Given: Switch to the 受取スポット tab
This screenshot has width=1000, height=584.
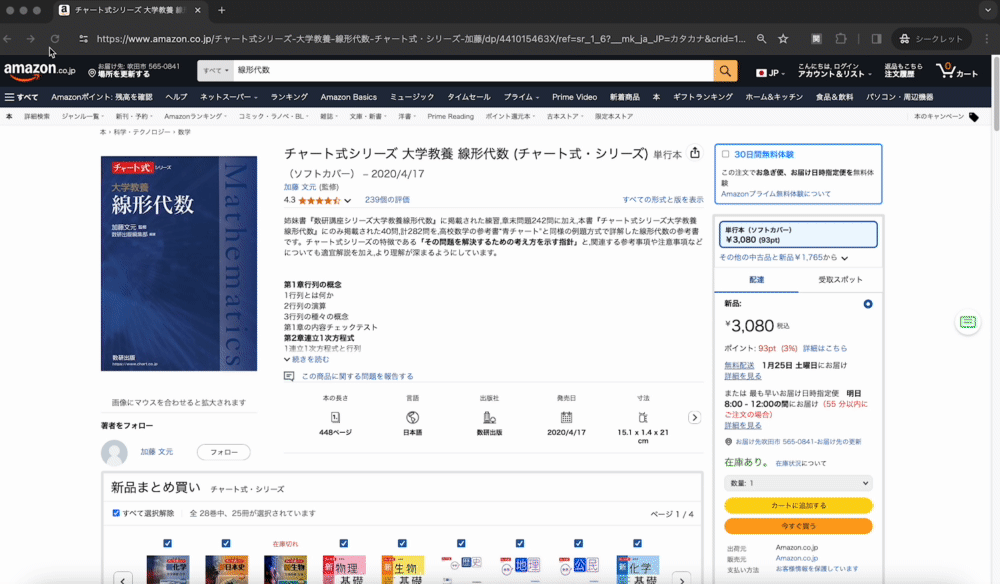Looking at the screenshot, I should 840,280.
